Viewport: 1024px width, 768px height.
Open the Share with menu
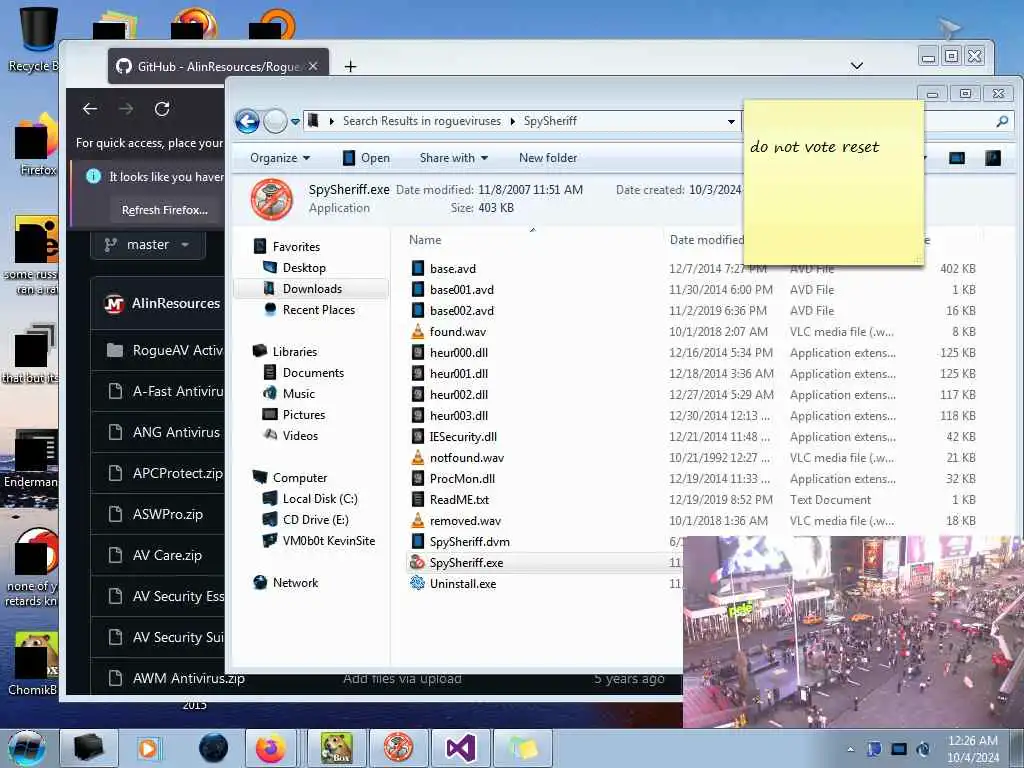click(454, 158)
